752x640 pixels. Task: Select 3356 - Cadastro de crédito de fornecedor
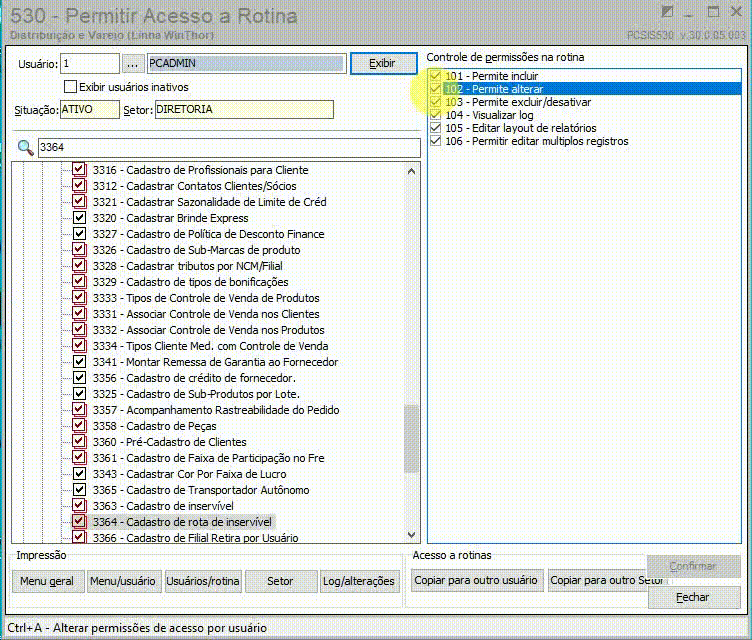pos(194,378)
